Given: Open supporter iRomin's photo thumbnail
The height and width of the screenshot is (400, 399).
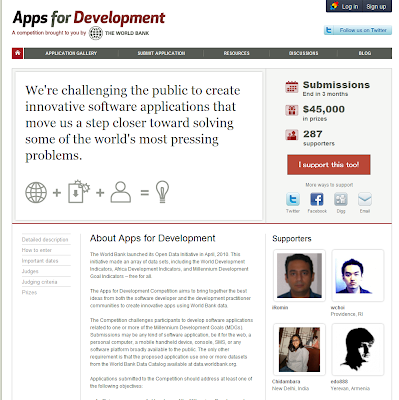Looking at the screenshot, I should (299, 275).
